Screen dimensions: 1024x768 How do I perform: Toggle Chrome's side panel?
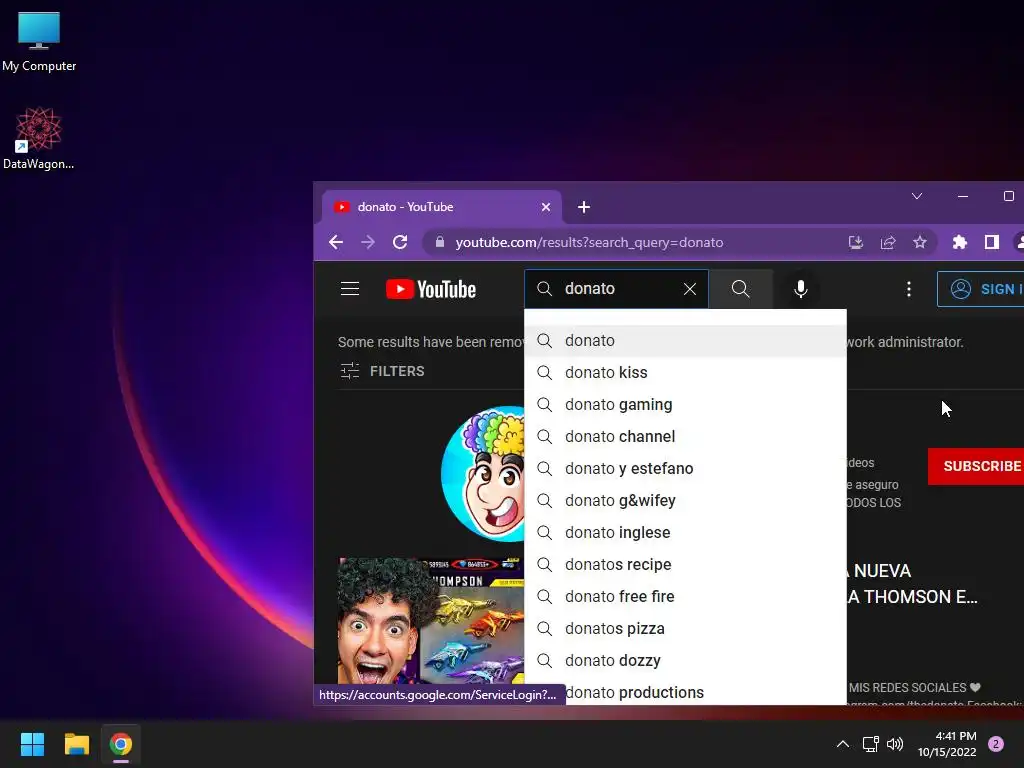point(991,242)
